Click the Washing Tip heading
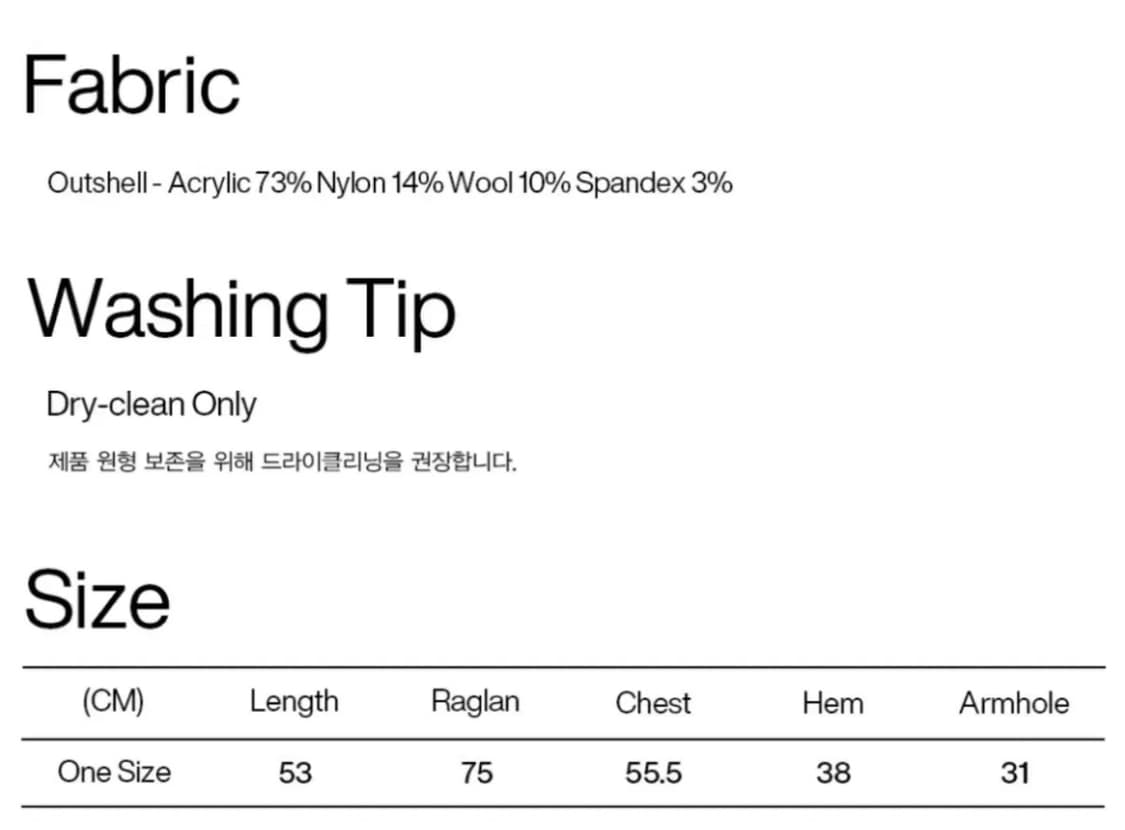This screenshot has width=1125, height=830. pyautogui.click(x=241, y=310)
